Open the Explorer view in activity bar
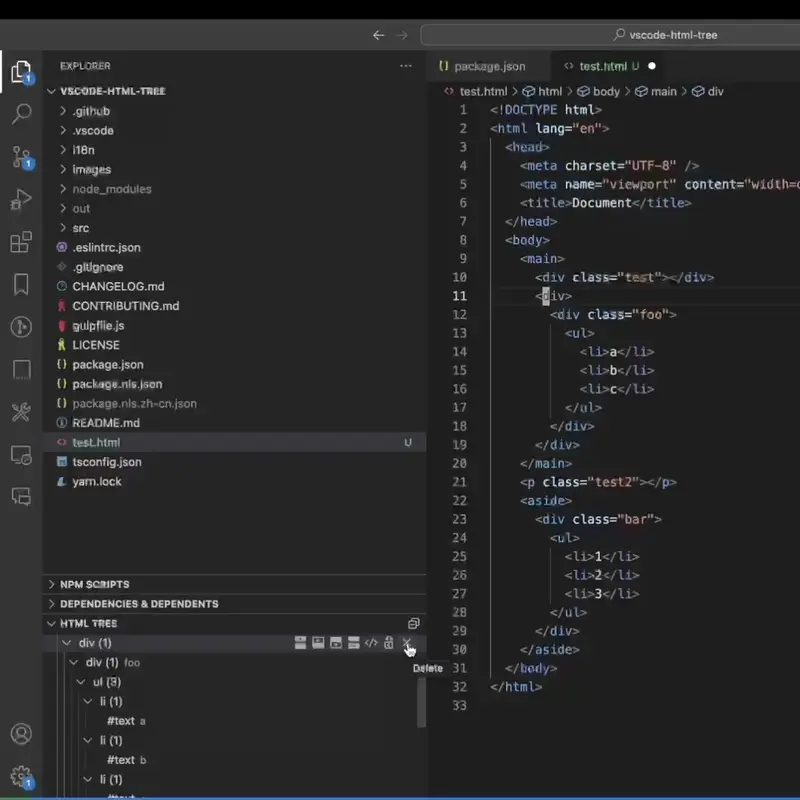This screenshot has width=800, height=800. point(21,71)
